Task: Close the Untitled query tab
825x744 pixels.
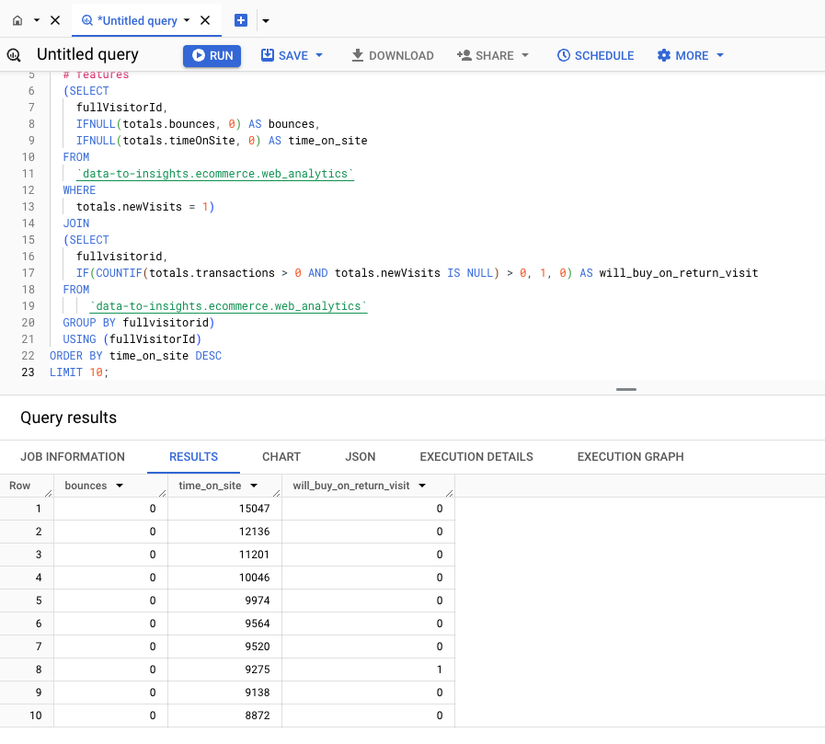Action: tap(205, 20)
